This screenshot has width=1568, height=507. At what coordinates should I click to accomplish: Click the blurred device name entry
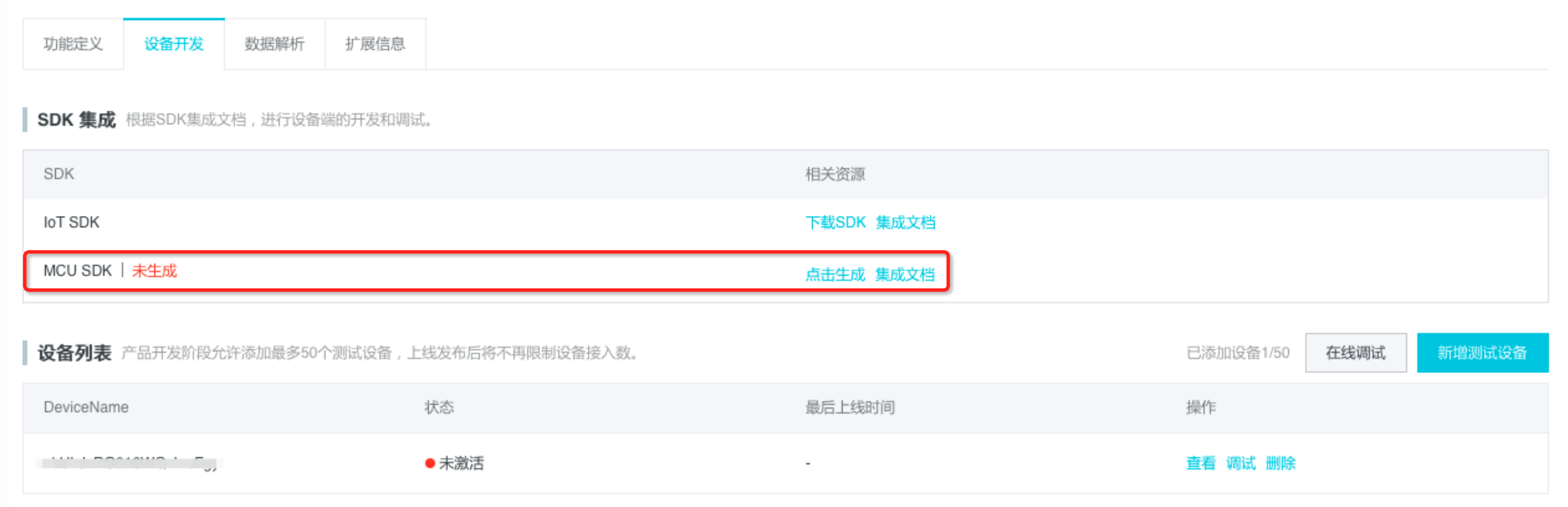click(130, 464)
